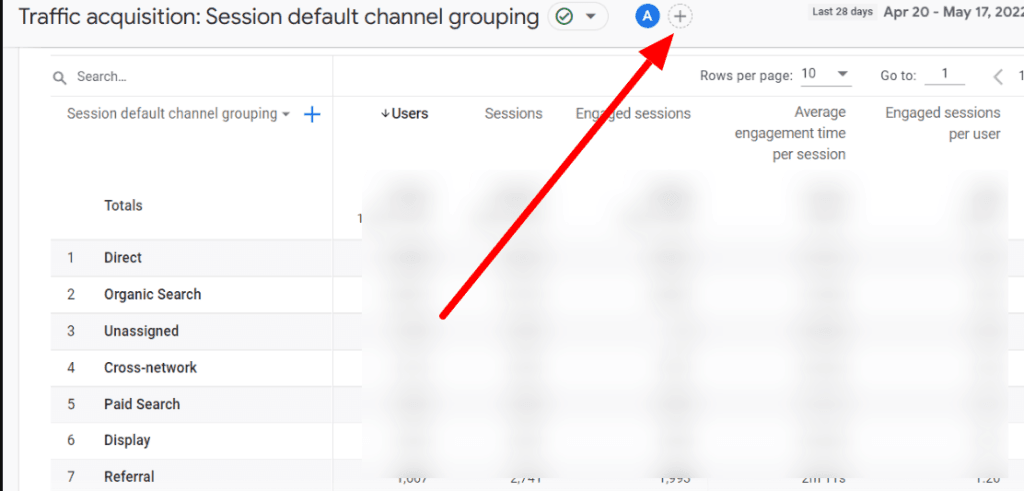
Task: Click the blue plus to add dimension
Action: pos(312,115)
